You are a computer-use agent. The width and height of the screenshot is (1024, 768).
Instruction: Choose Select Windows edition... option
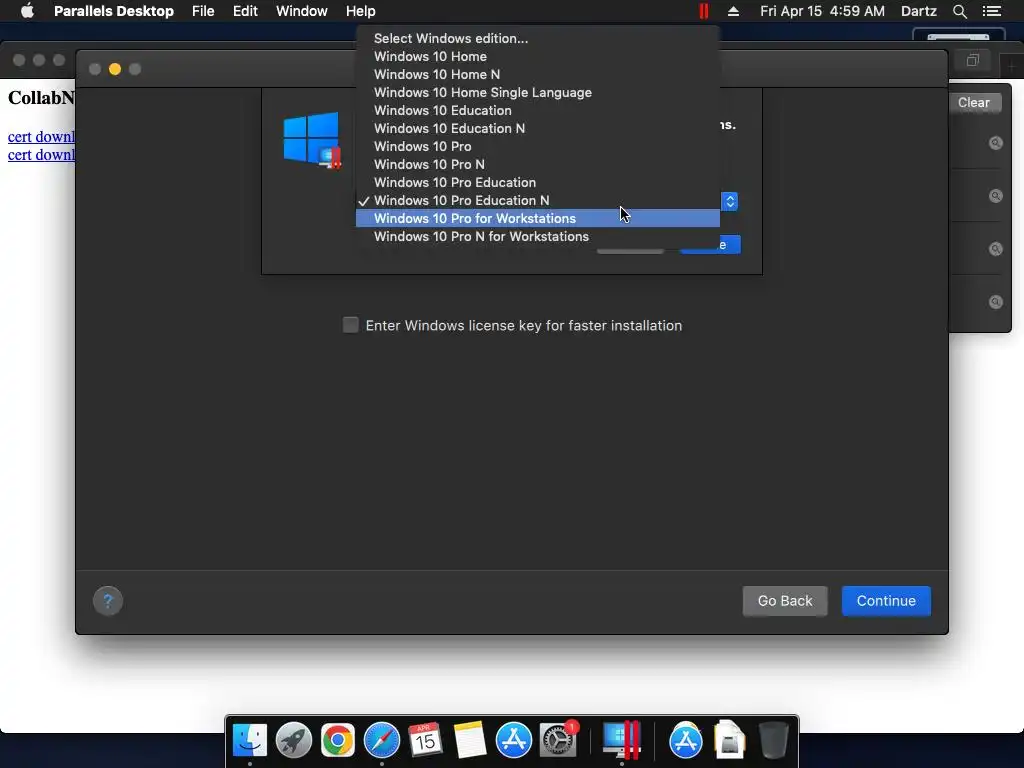(x=537, y=39)
